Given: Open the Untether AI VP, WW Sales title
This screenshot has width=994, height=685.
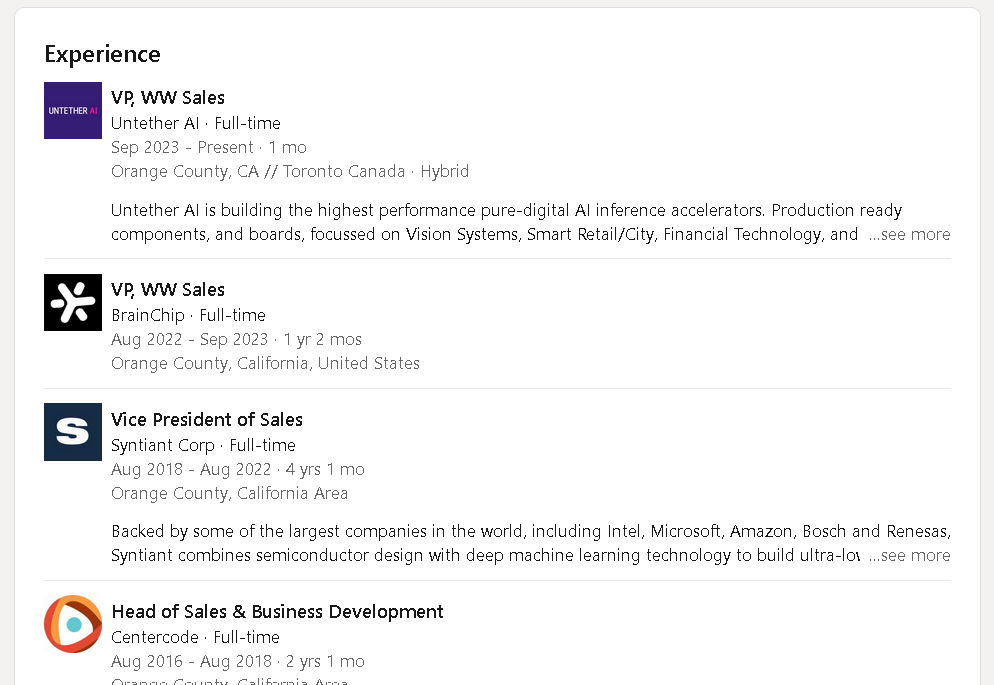Looking at the screenshot, I should pyautogui.click(x=168, y=97).
